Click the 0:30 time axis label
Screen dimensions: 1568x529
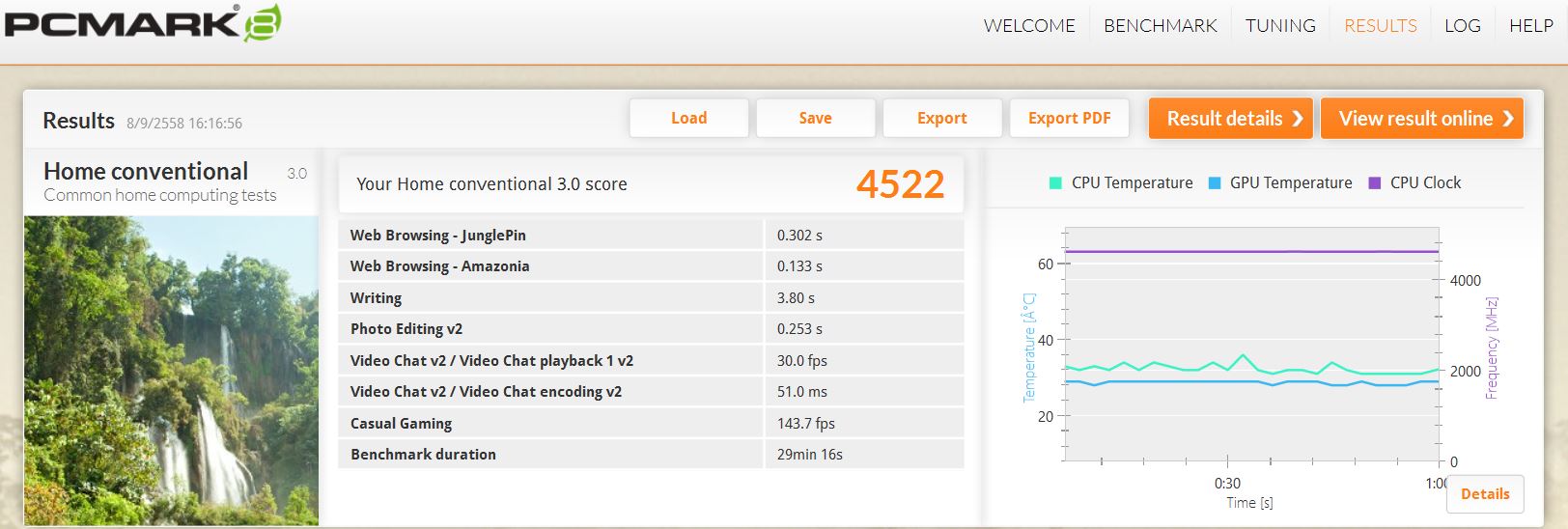tap(1227, 484)
